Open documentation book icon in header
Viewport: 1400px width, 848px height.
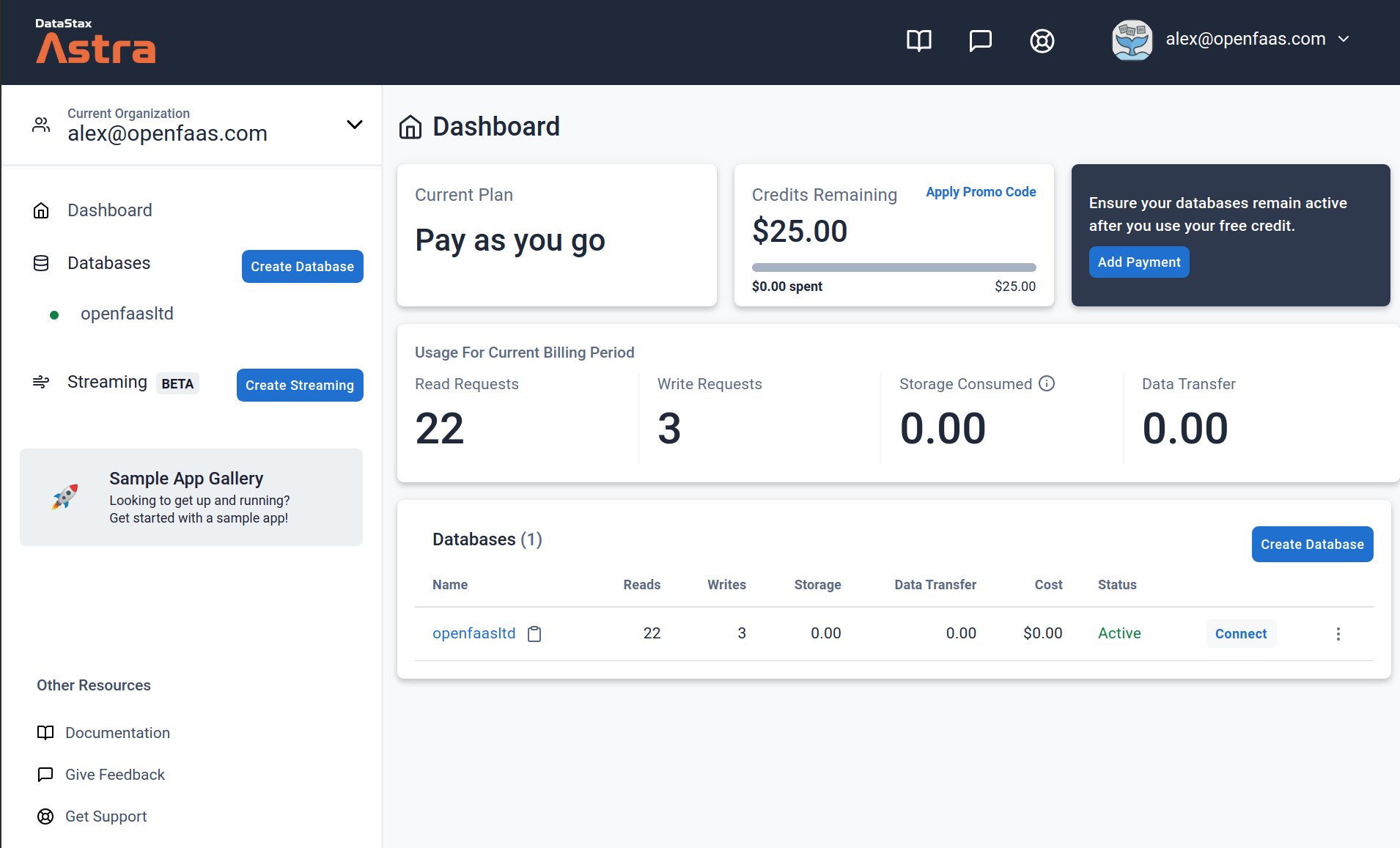(918, 40)
